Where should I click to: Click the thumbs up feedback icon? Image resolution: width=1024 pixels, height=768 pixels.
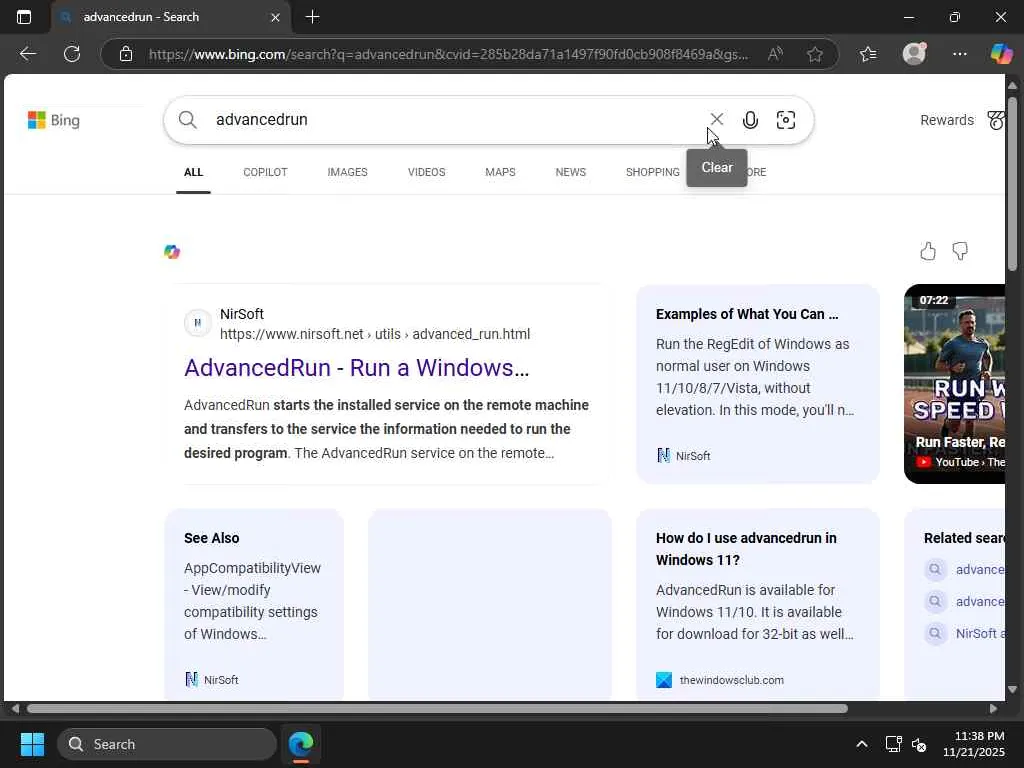(x=928, y=251)
